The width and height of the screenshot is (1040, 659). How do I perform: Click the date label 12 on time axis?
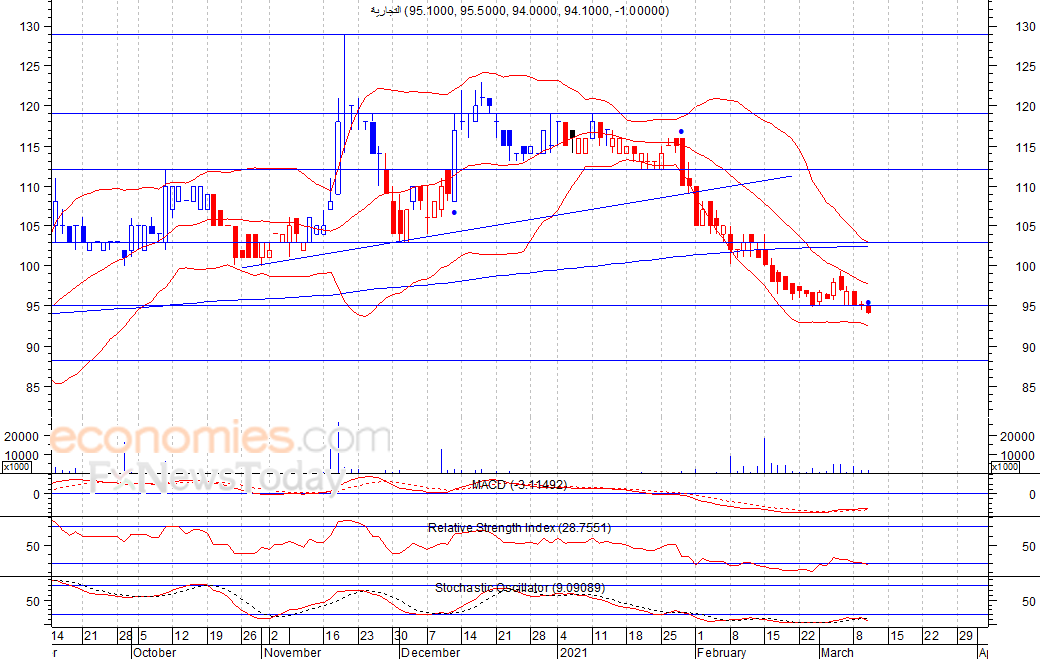click(181, 636)
